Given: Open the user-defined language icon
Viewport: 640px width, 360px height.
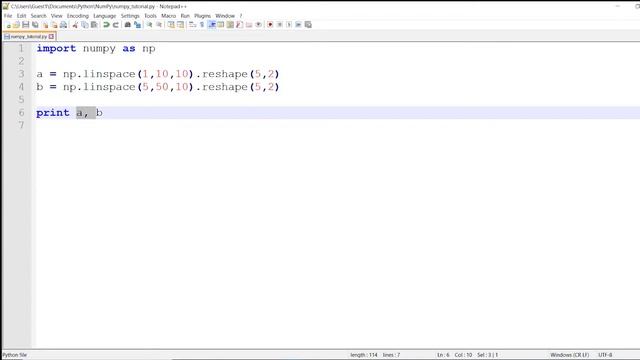Looking at the screenshot, I should click(221, 25).
